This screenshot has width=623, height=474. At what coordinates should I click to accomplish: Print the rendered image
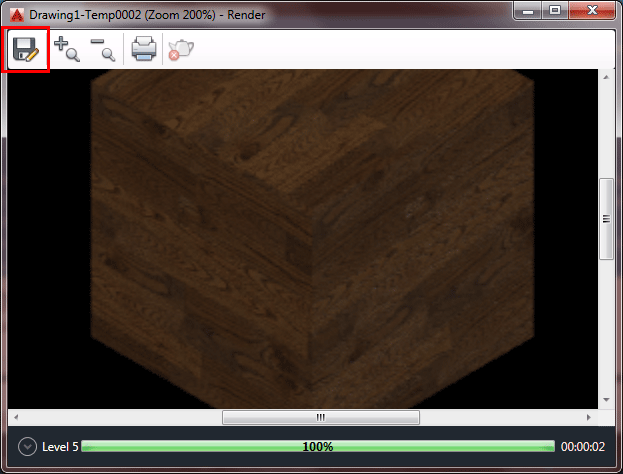(x=143, y=48)
